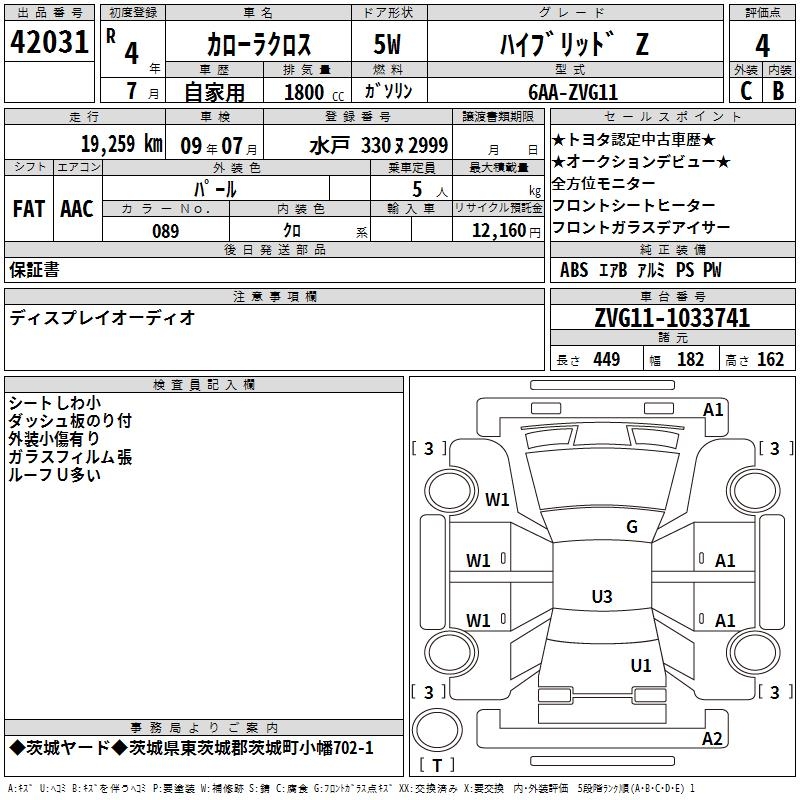Click lot number 42031
This screenshot has width=800, height=800.
coord(50,44)
